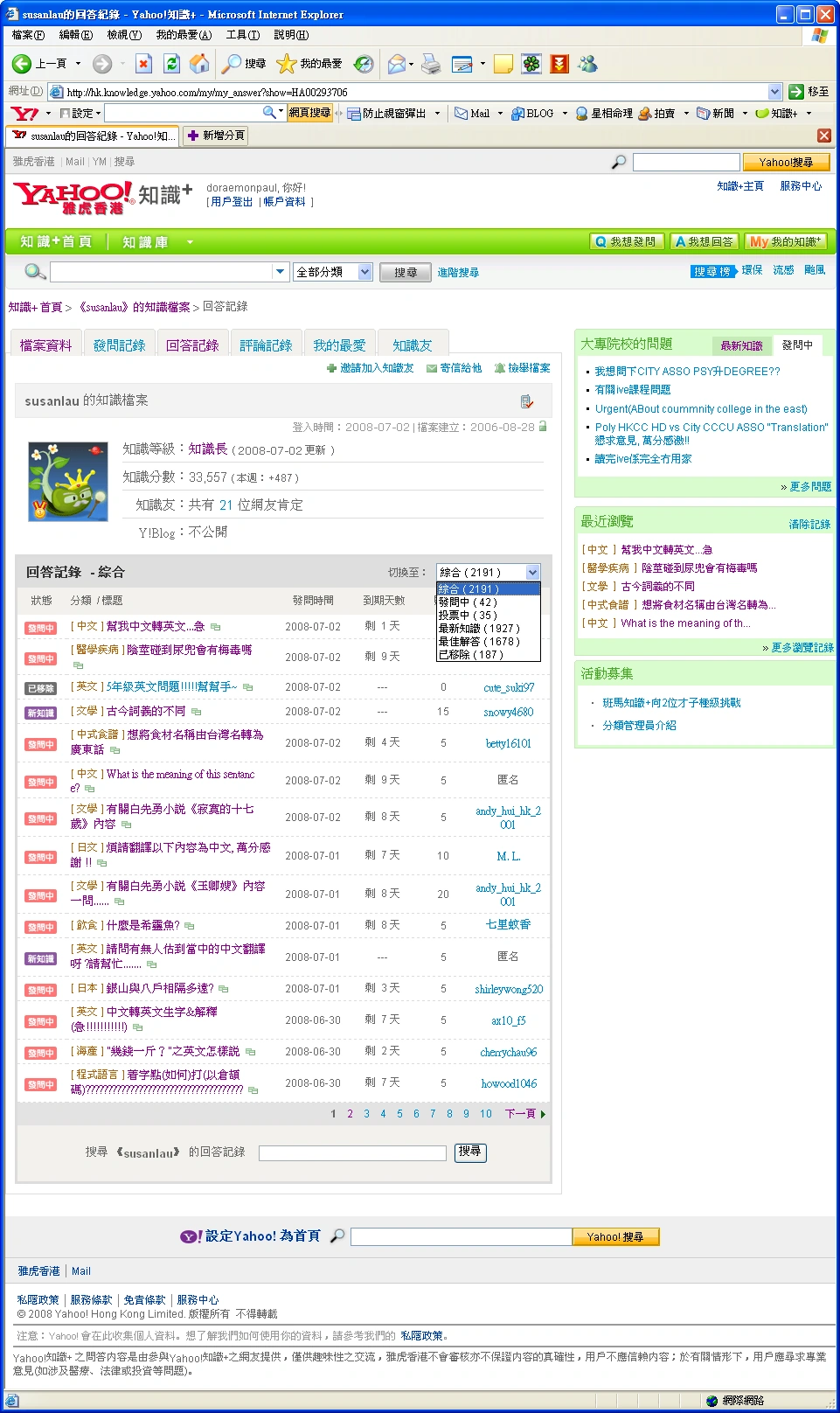Click the 進階搜尋 link
840x1413 pixels.
point(458,273)
